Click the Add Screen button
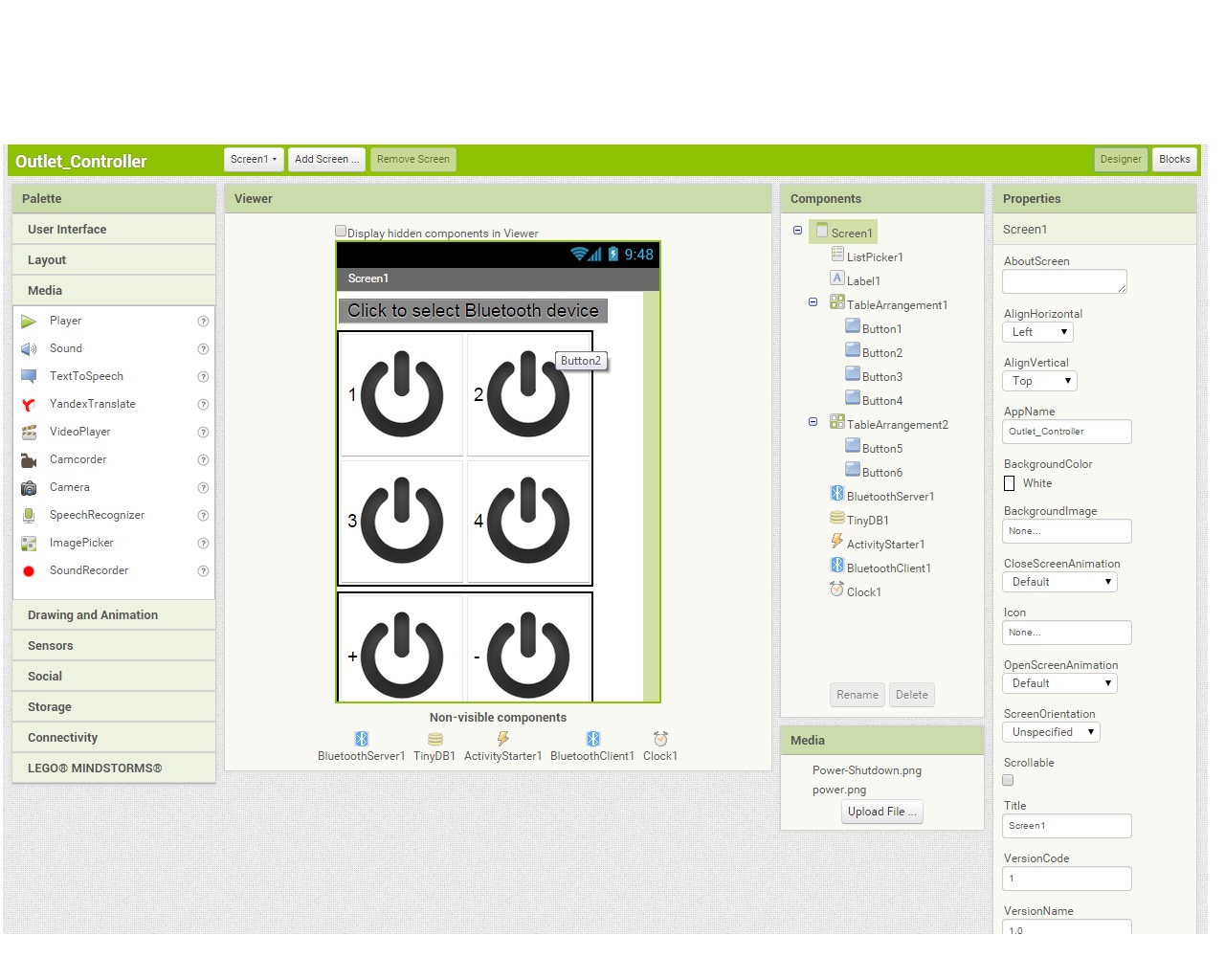The width and height of the screenshot is (1225, 980). pos(326,159)
